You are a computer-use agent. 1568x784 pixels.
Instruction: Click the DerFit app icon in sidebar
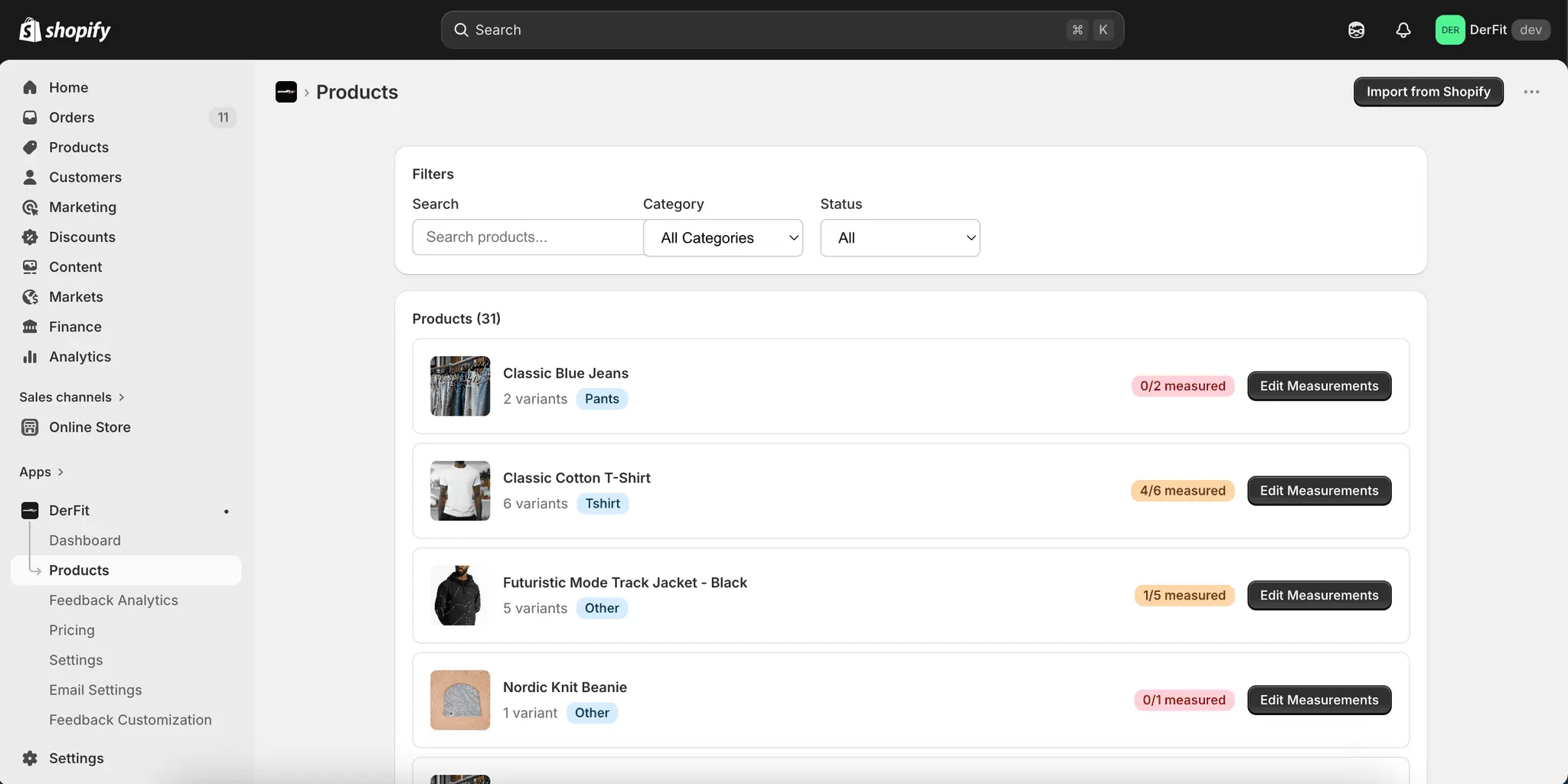click(30, 511)
